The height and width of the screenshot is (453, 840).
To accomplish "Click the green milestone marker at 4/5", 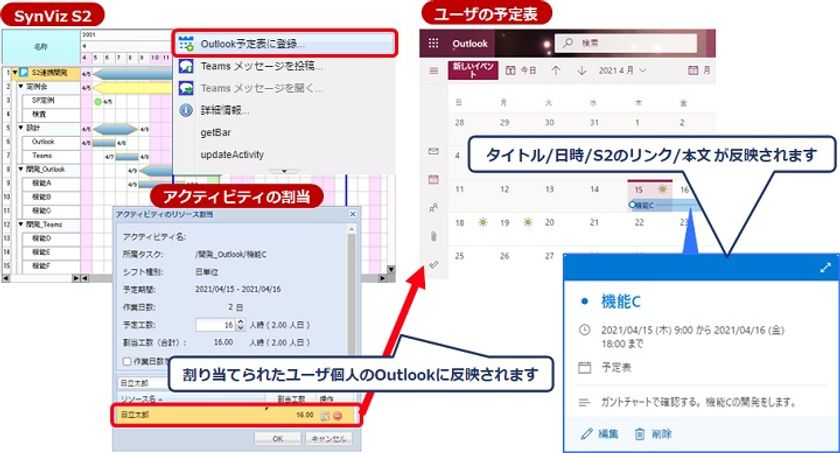I will point(98,101).
